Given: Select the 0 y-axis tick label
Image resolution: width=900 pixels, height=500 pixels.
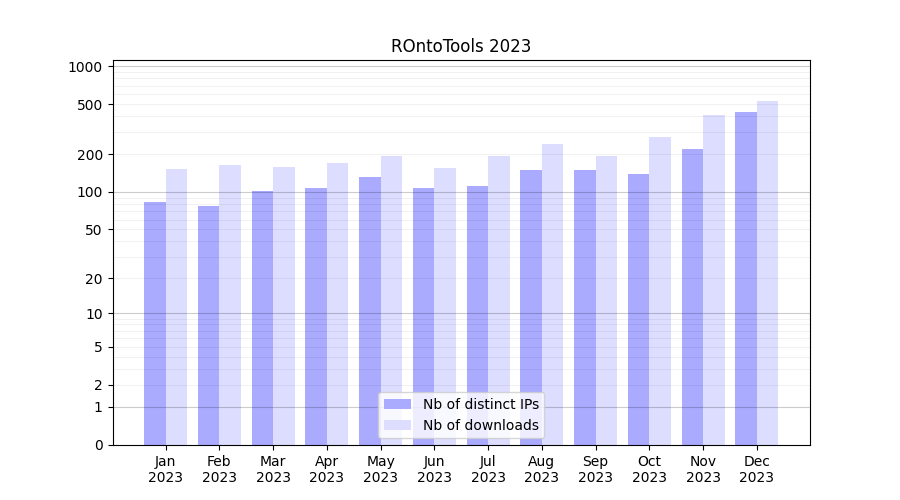Looking at the screenshot, I should (x=98, y=445).
